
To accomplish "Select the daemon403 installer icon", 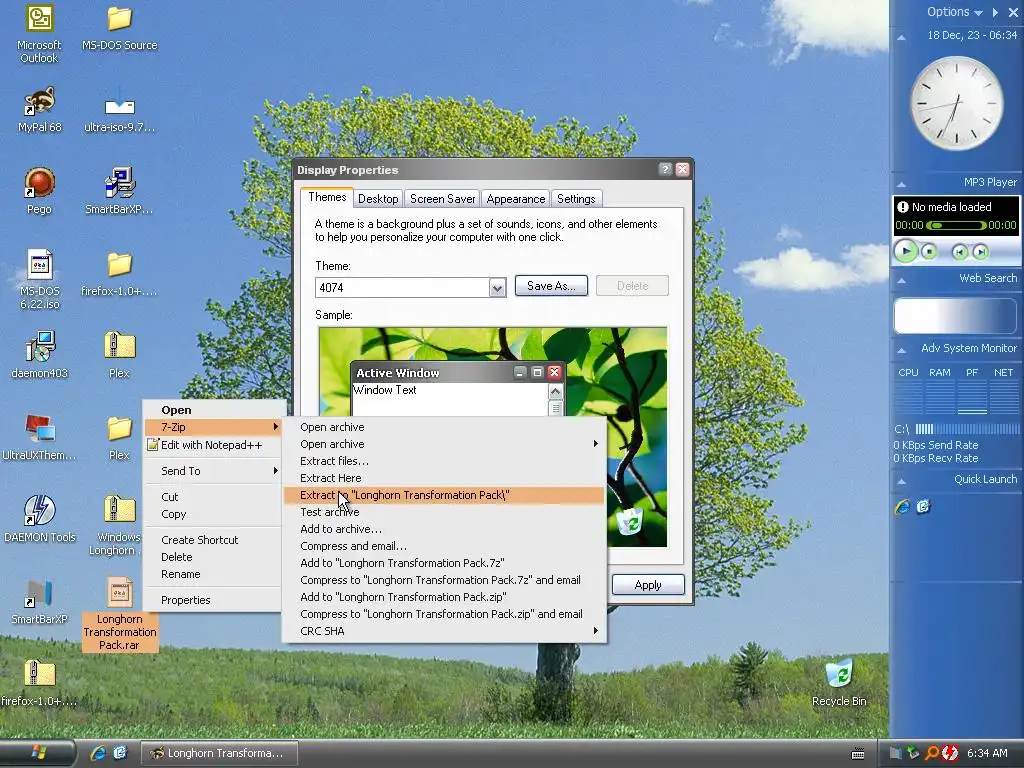I will pyautogui.click(x=39, y=347).
